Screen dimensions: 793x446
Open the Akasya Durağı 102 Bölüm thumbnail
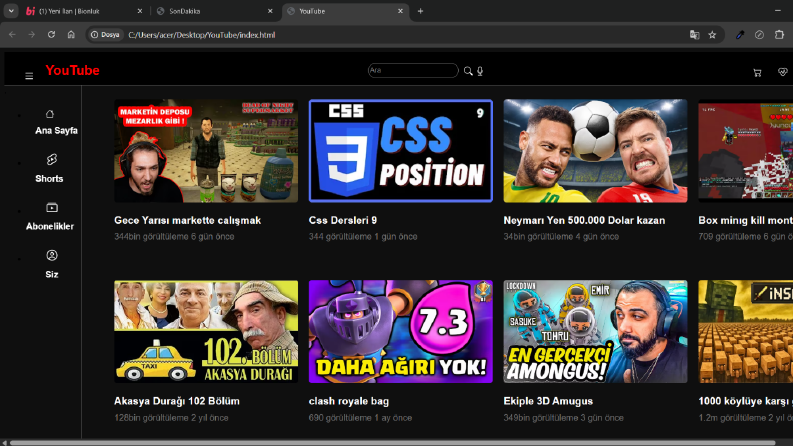[206, 332]
